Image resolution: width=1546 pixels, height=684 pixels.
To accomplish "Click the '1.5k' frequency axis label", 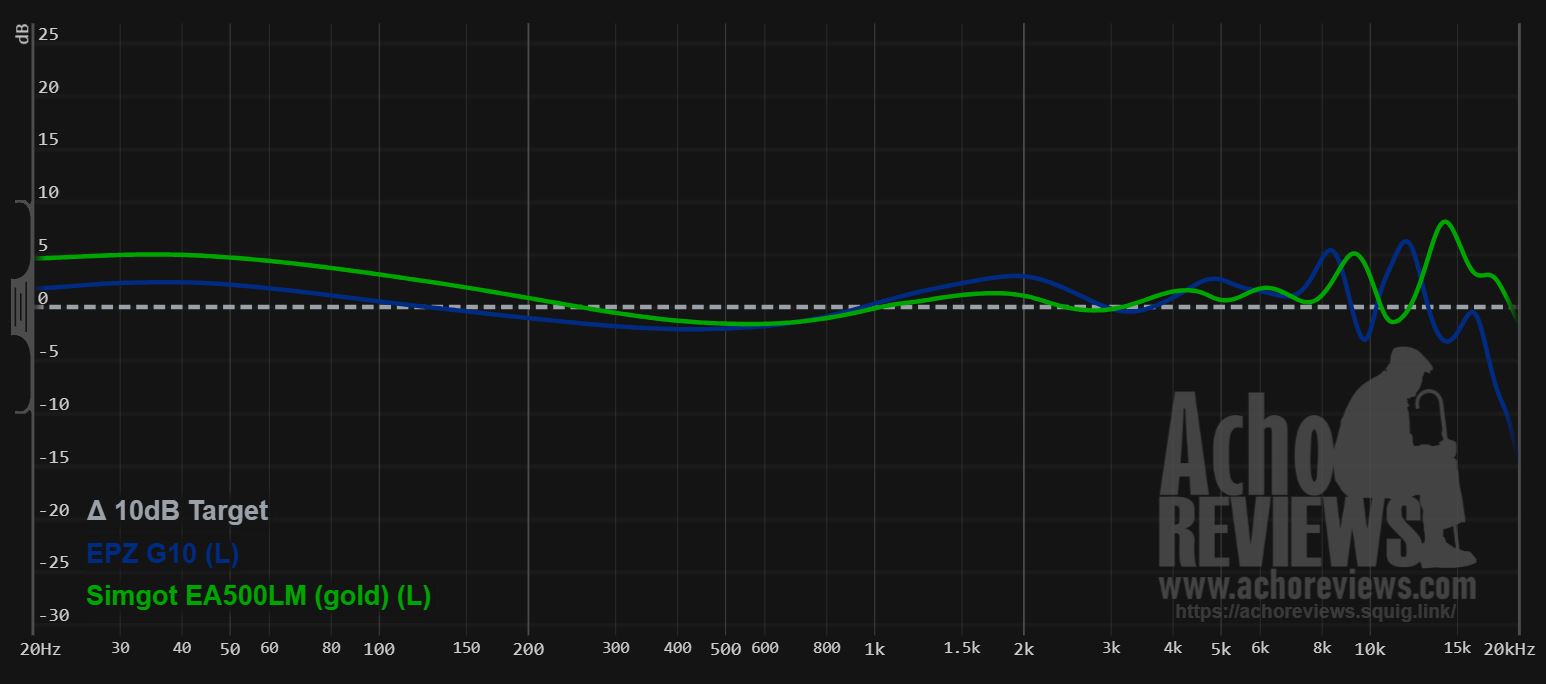I will (962, 648).
